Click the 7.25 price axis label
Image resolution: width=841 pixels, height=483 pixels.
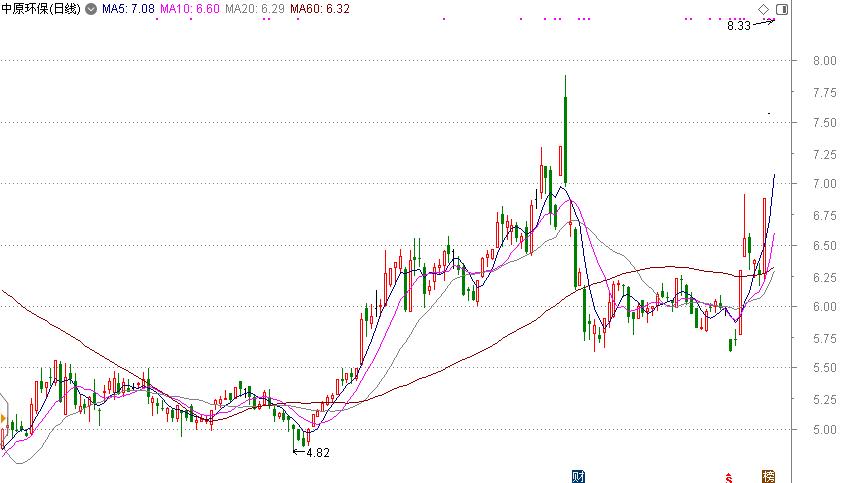click(x=824, y=154)
